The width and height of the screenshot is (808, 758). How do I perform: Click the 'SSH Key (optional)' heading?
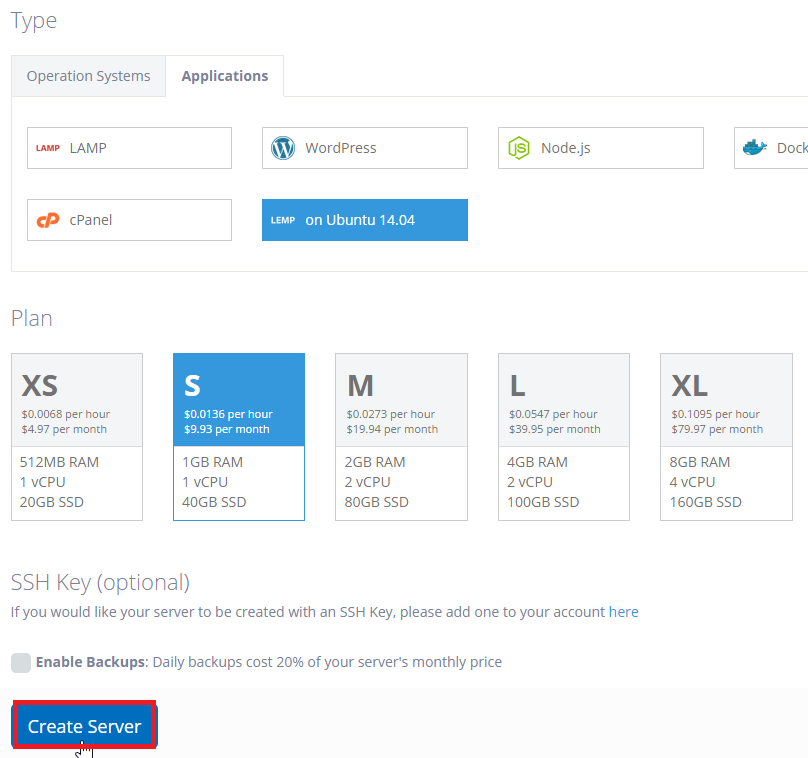point(100,583)
